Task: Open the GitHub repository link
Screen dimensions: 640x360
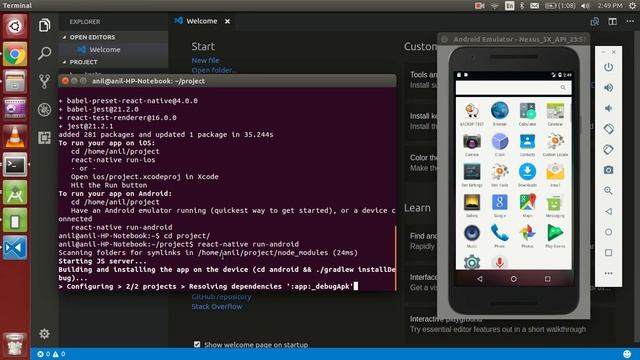Action: point(221,297)
